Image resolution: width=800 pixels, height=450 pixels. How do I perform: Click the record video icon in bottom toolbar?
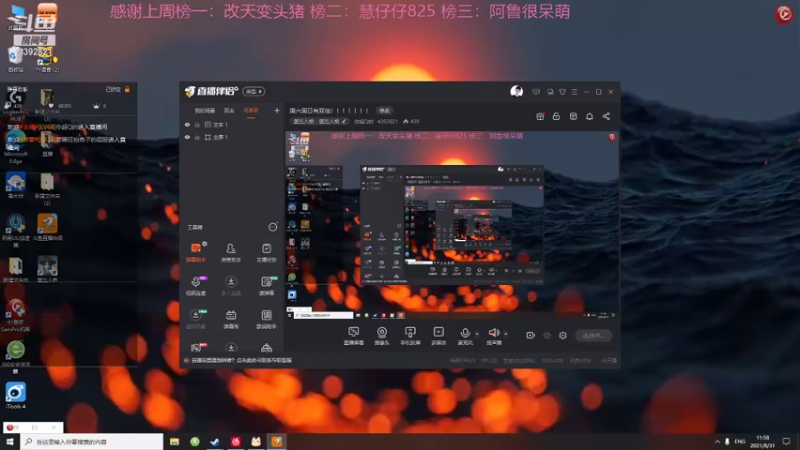[x=530, y=335]
